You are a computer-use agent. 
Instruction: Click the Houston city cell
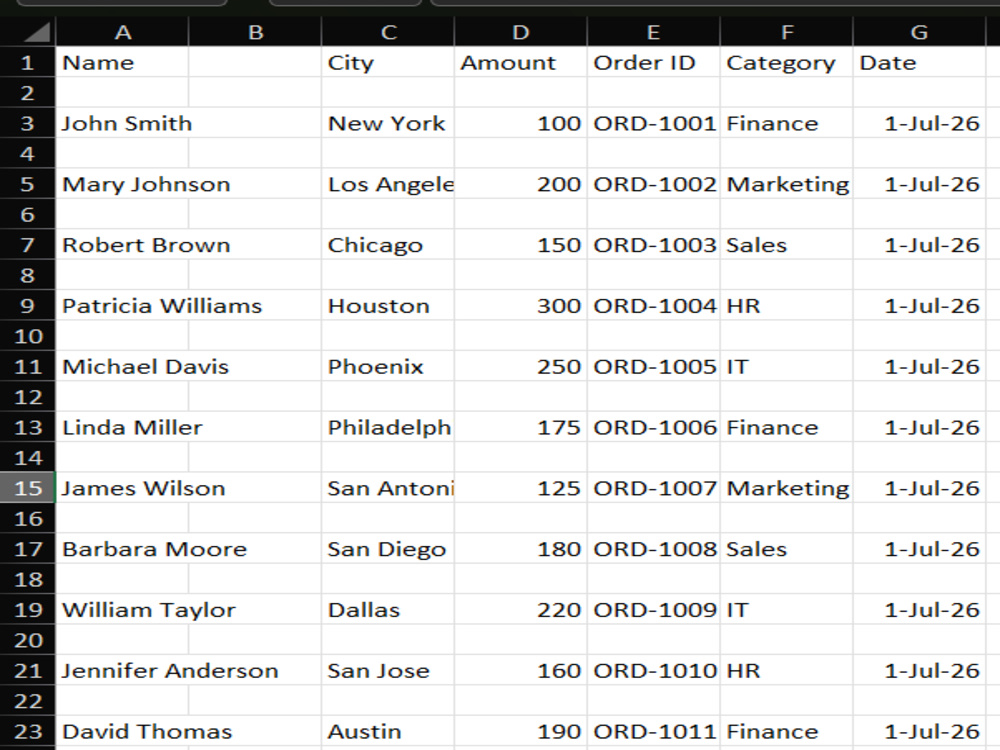pos(388,305)
